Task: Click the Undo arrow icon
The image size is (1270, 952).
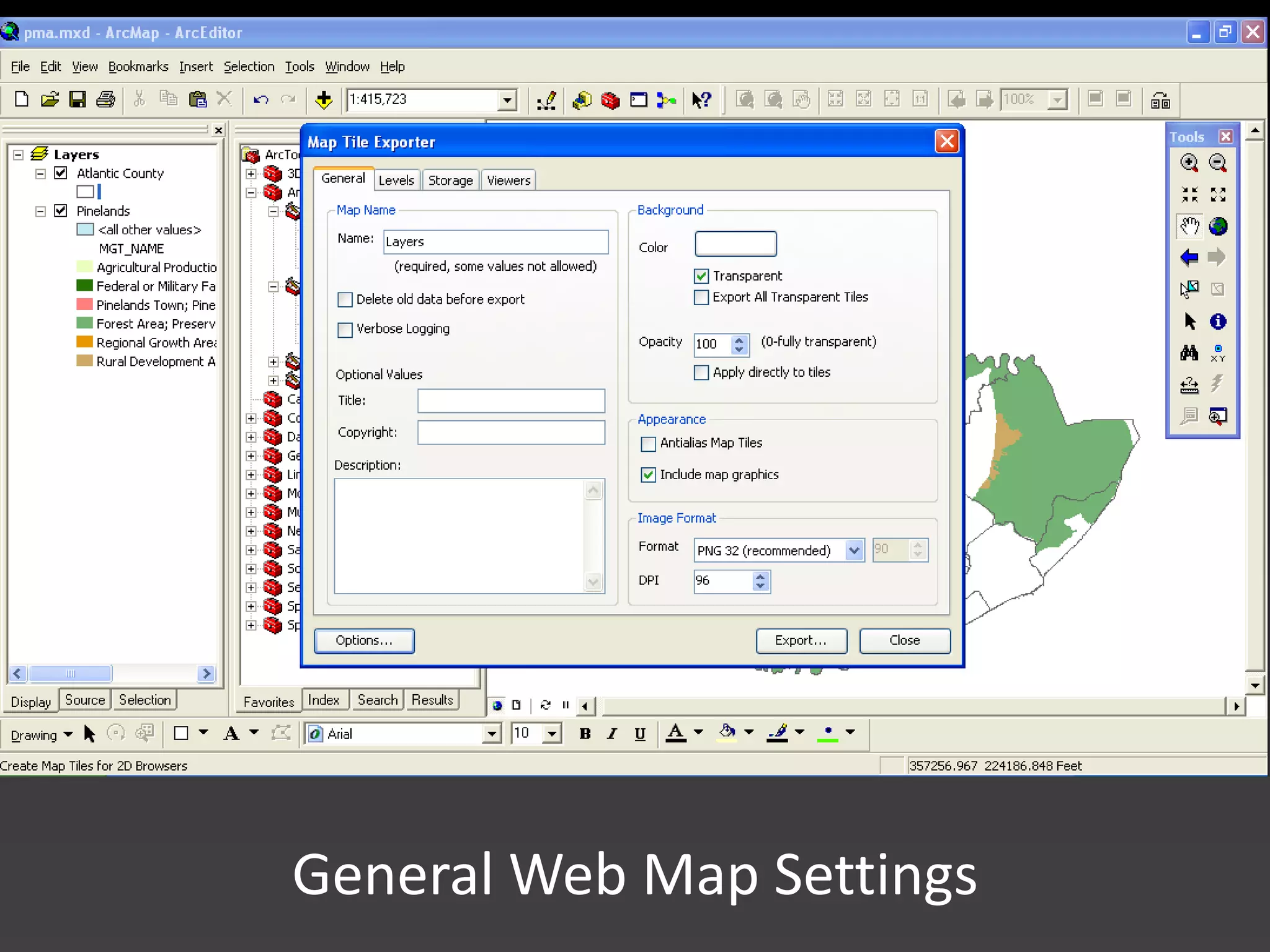Action: [x=260, y=99]
